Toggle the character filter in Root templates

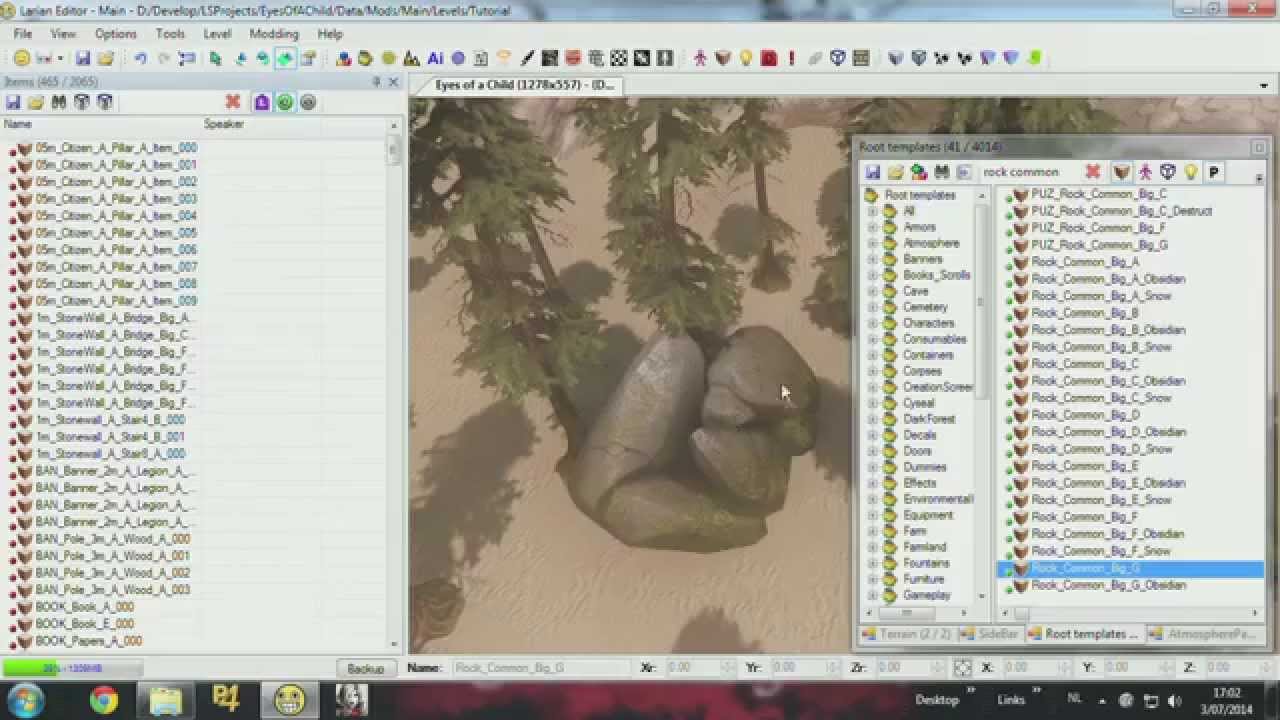[x=1145, y=172]
